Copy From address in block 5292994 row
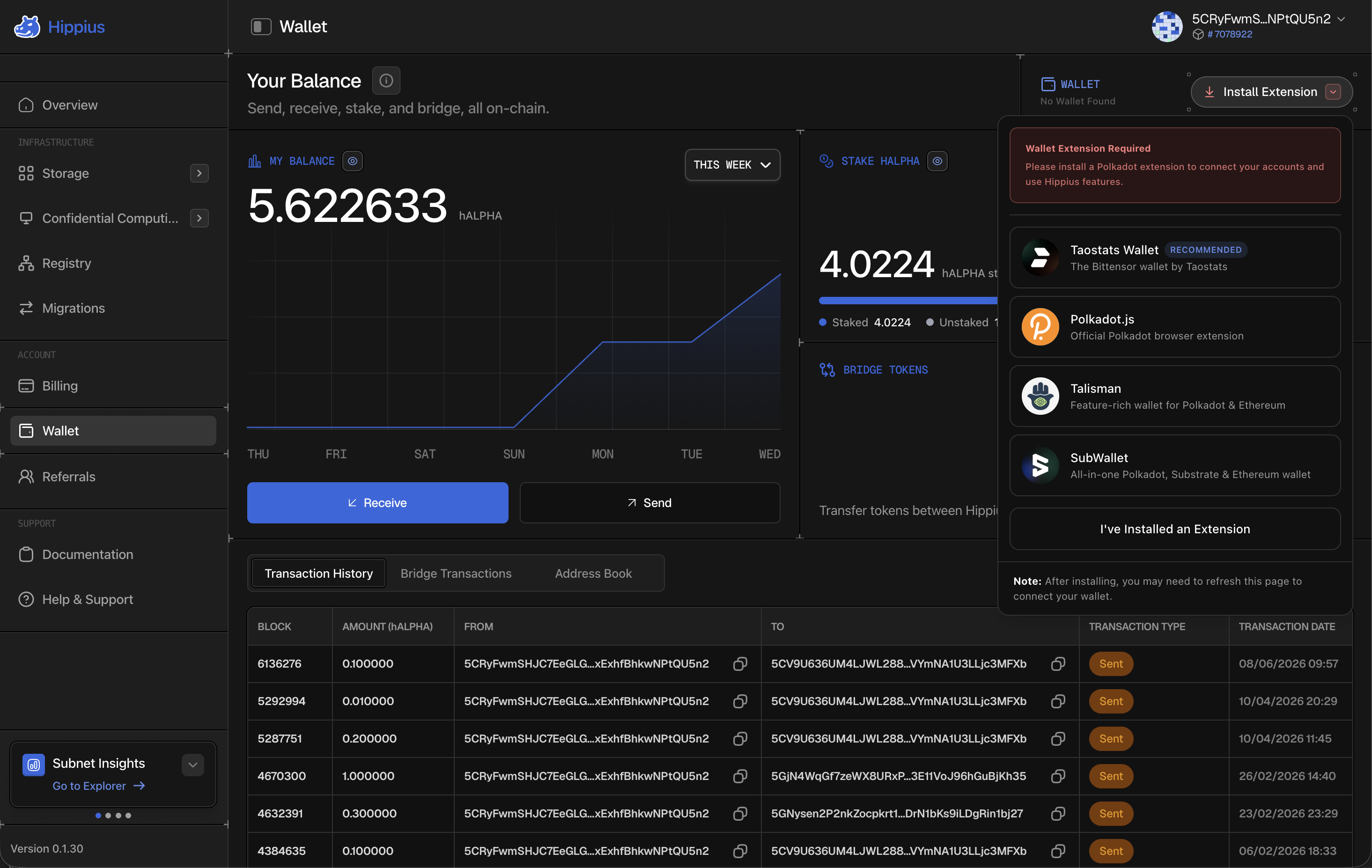1372x868 pixels. (739, 702)
